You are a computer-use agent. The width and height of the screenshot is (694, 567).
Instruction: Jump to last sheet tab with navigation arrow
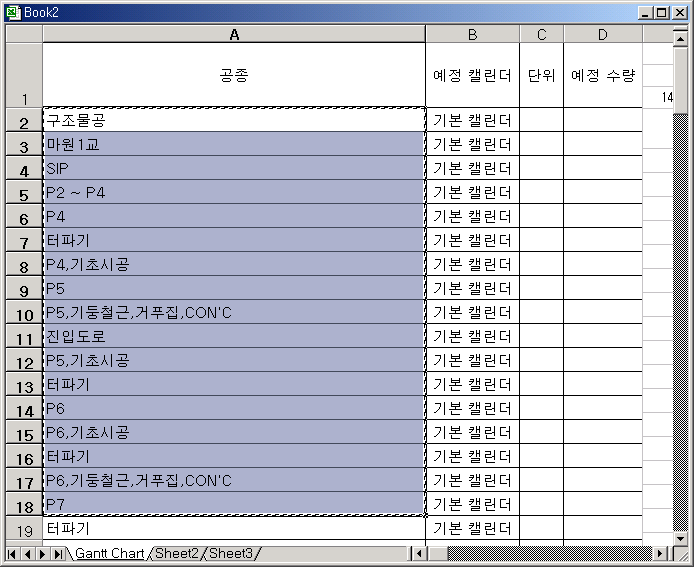[x=58, y=553]
